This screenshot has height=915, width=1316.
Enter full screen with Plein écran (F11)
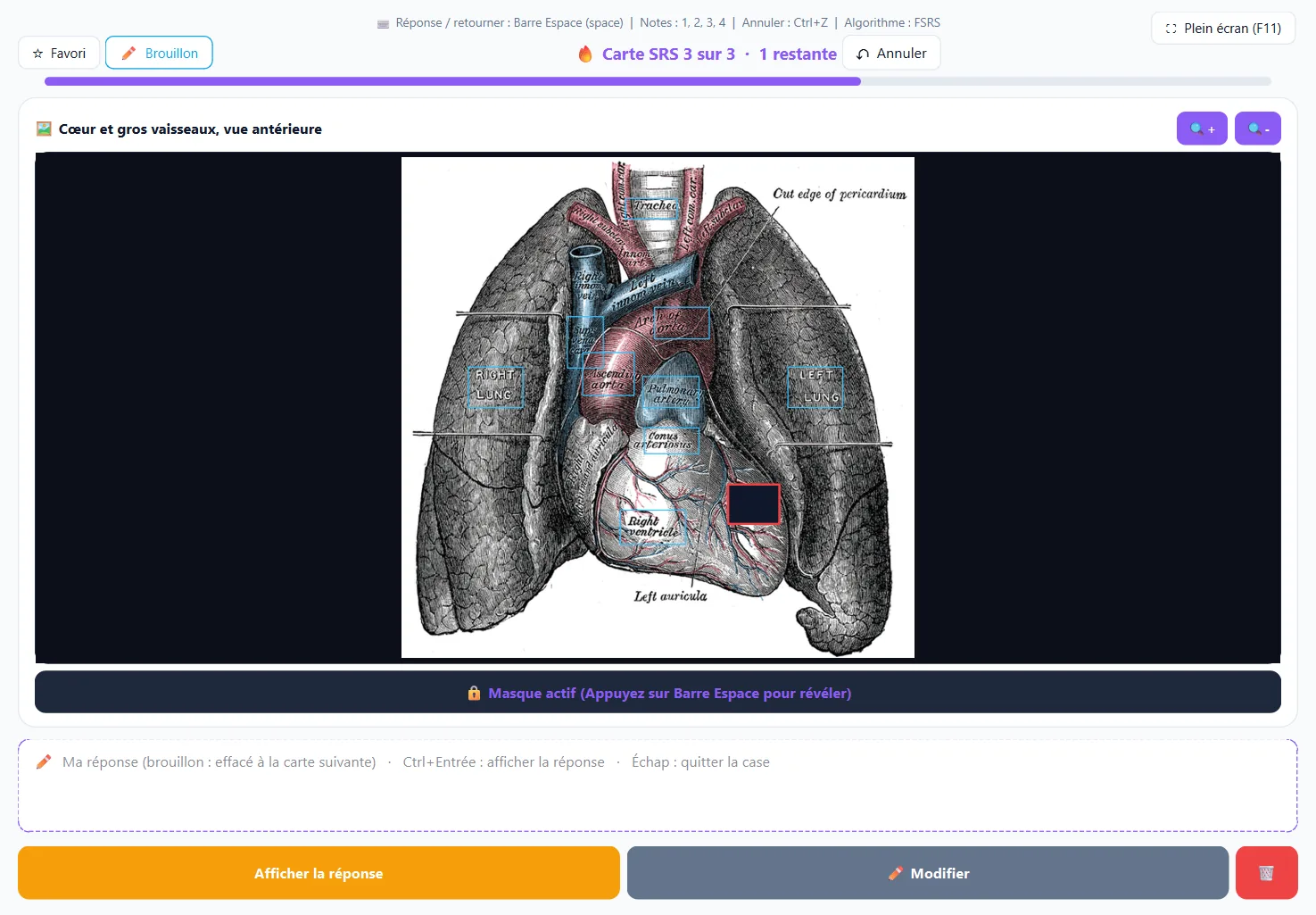pos(1223,28)
